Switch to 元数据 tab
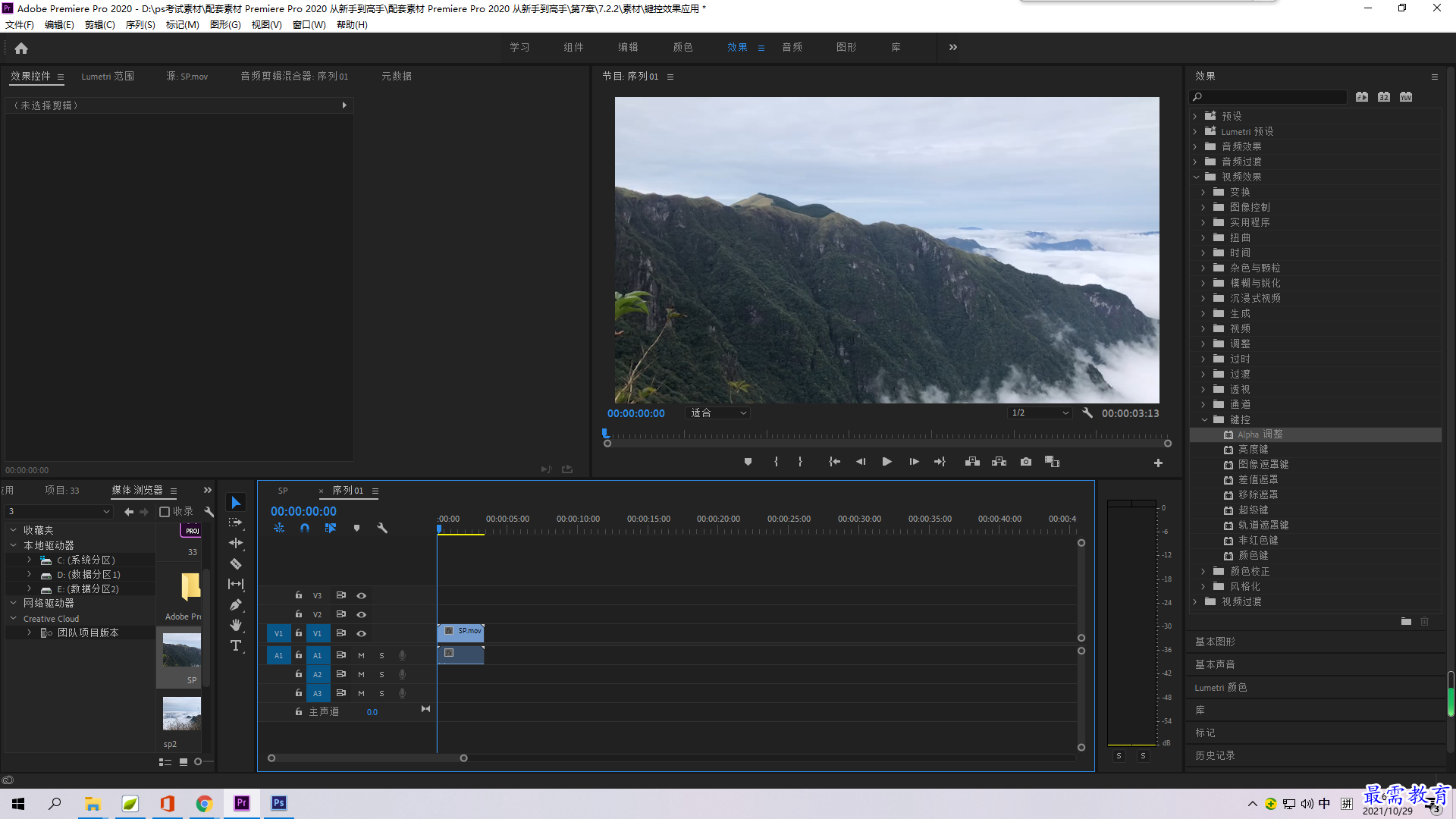Image resolution: width=1456 pixels, height=819 pixels. tap(397, 77)
